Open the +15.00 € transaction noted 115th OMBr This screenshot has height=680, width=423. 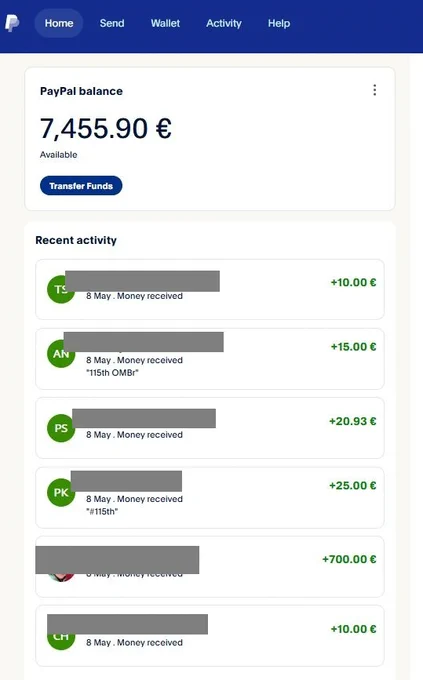click(x=210, y=359)
